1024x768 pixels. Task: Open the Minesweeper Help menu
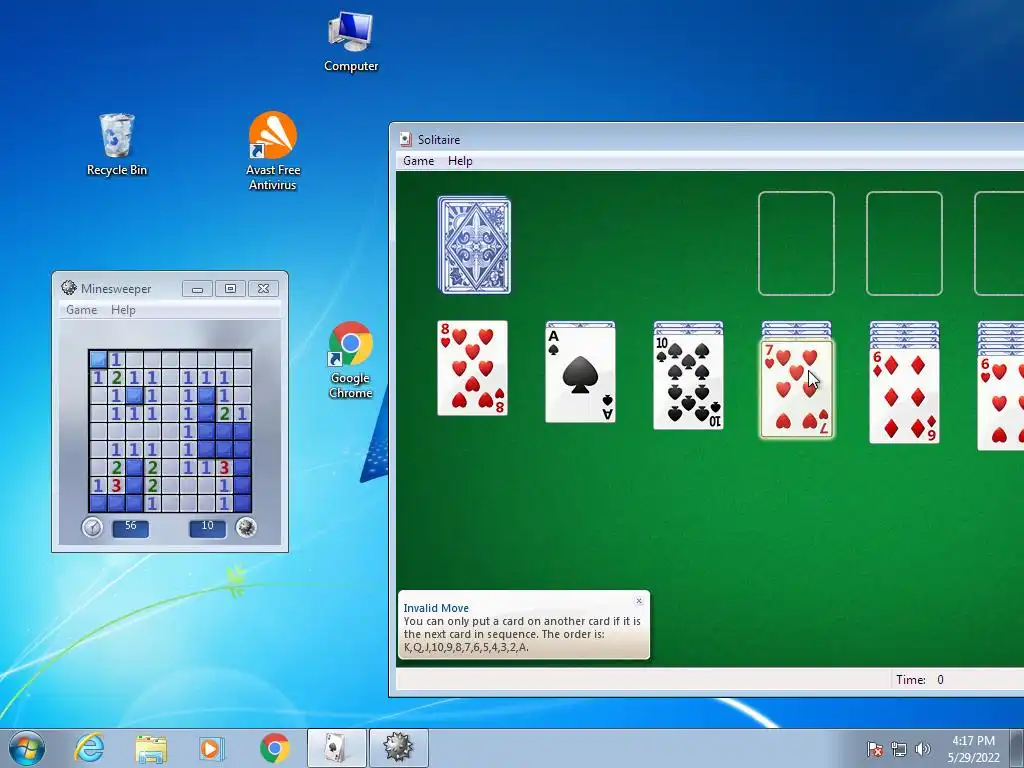tap(123, 310)
